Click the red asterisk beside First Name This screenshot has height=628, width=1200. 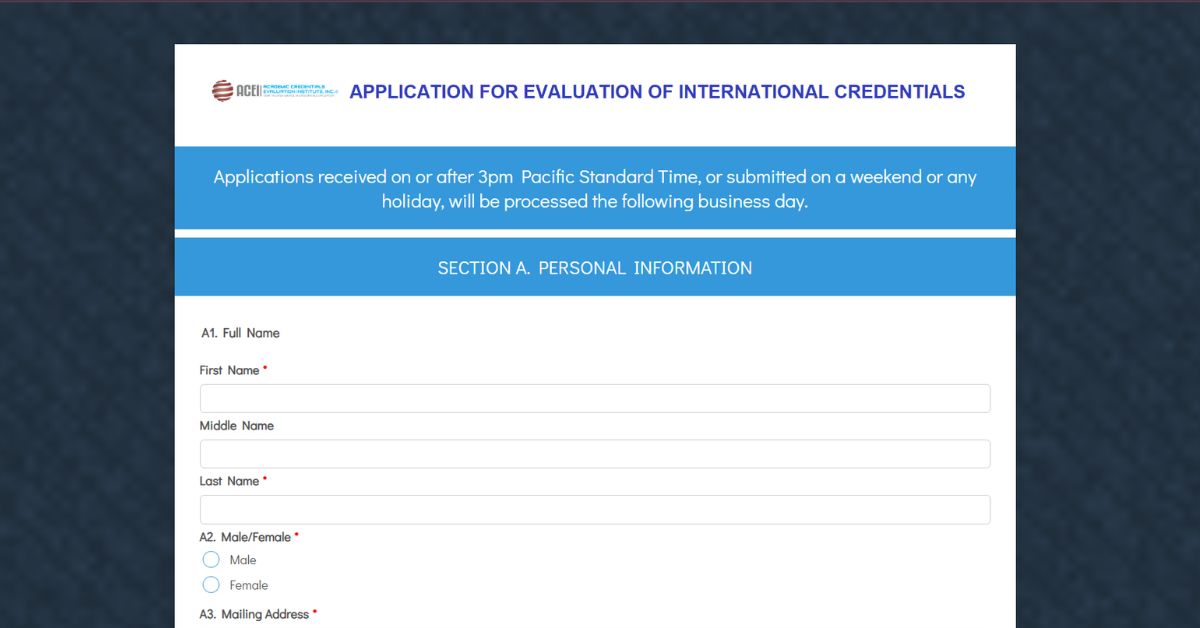266,369
